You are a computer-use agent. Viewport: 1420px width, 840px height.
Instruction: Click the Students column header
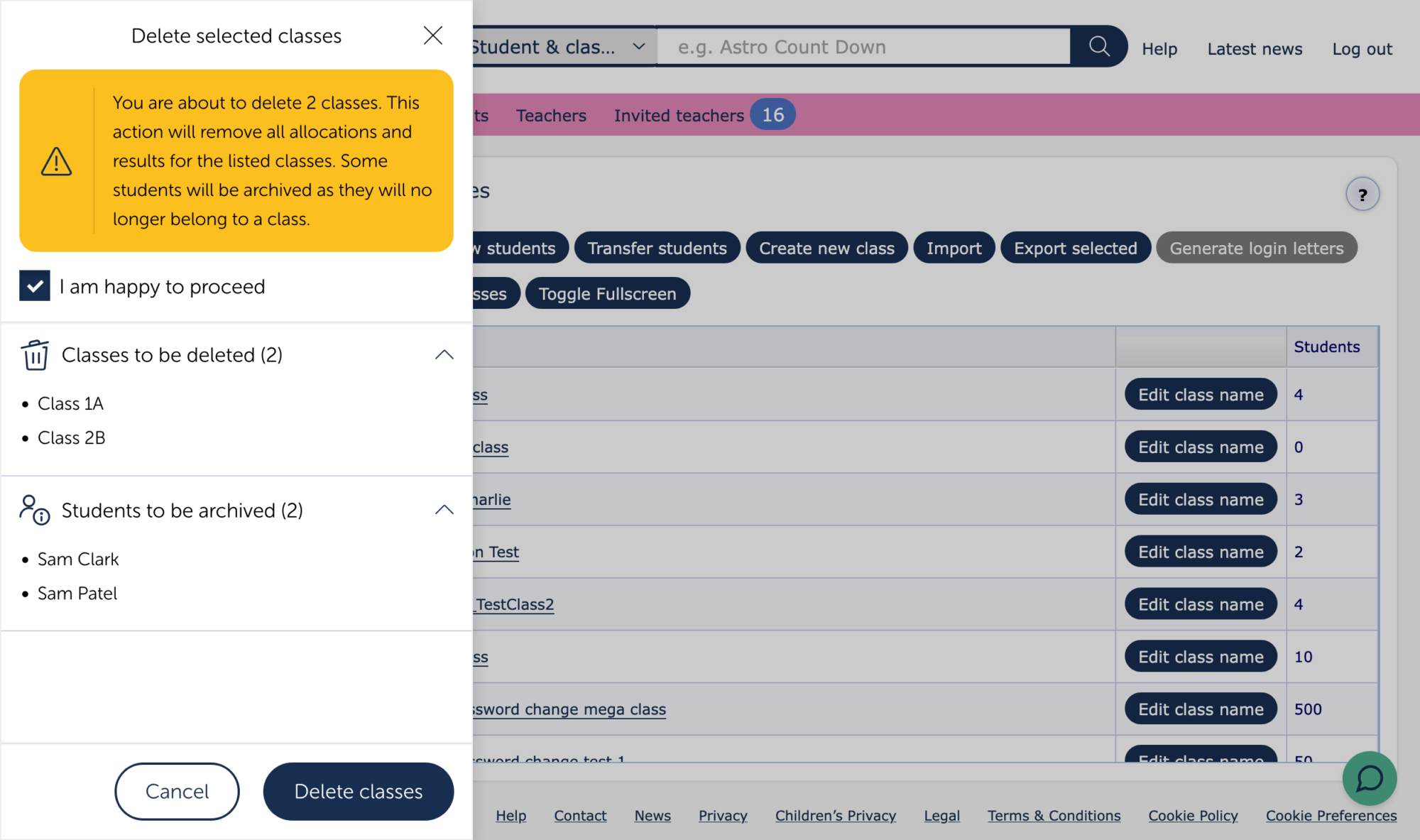click(x=1326, y=347)
